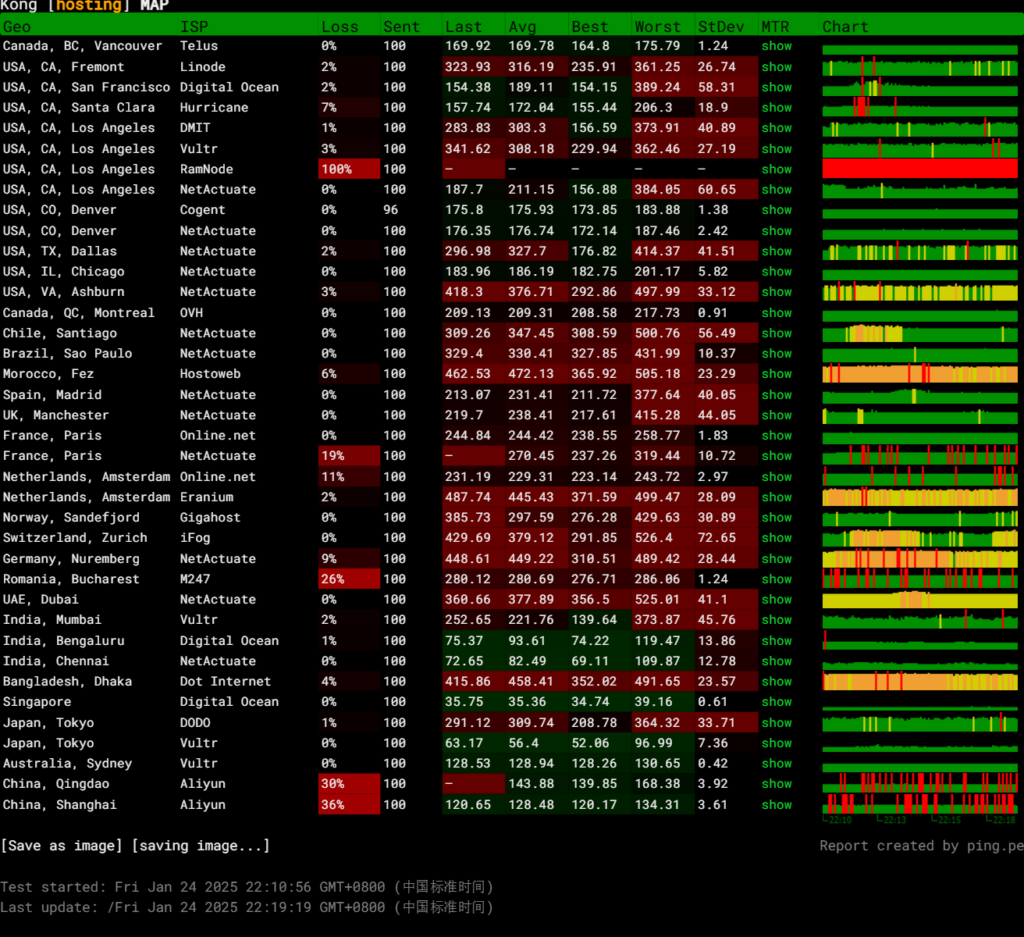Image resolution: width=1024 pixels, height=937 pixels.
Task: Click the StDev column header
Action: [x=721, y=27]
